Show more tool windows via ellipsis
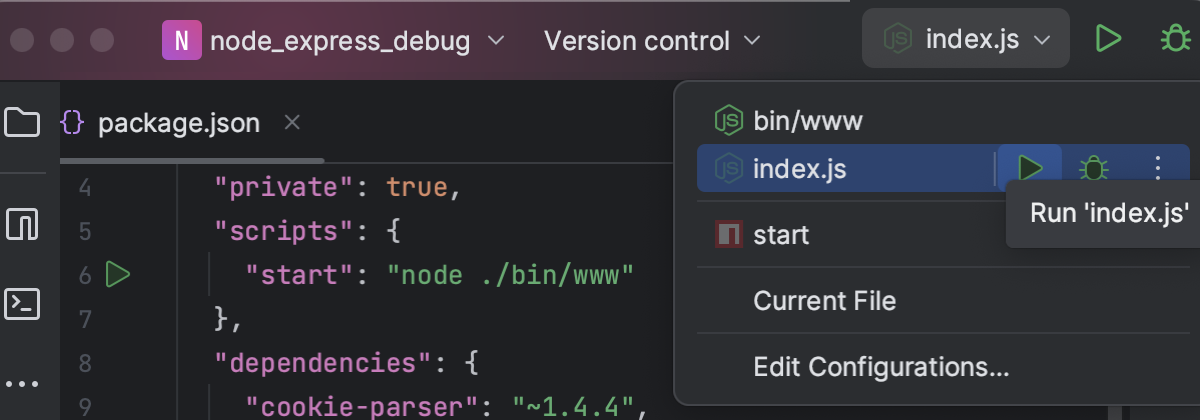The image size is (1200, 420). [22, 384]
